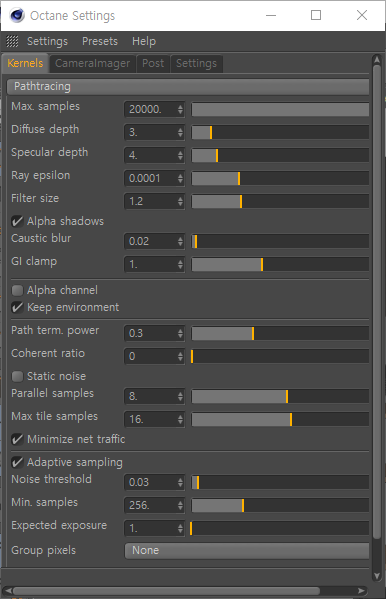Click the GI clamp slider
386x599 pixels.
pyautogui.click(x=280, y=264)
